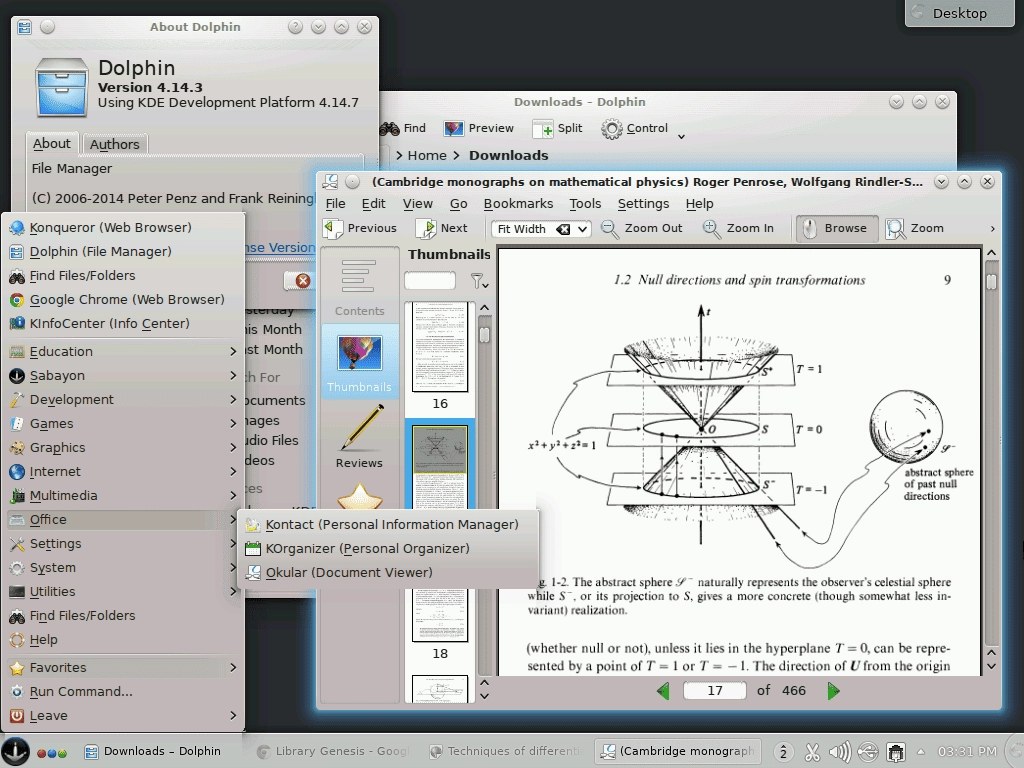The image size is (1024, 768).
Task: Open KInfoCenter from the menu
Action: [x=123, y=324]
